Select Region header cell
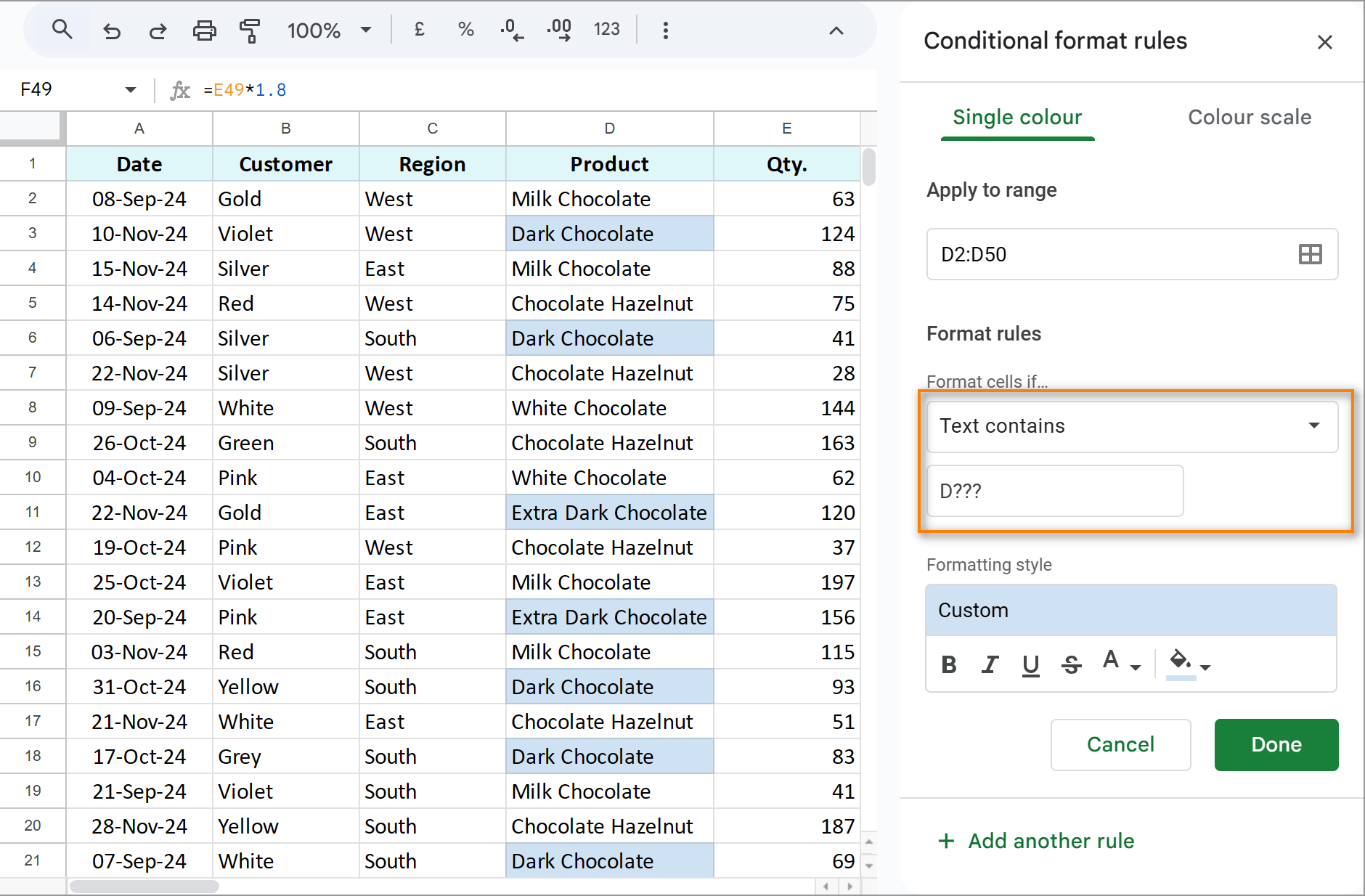The image size is (1365, 896). (432, 164)
